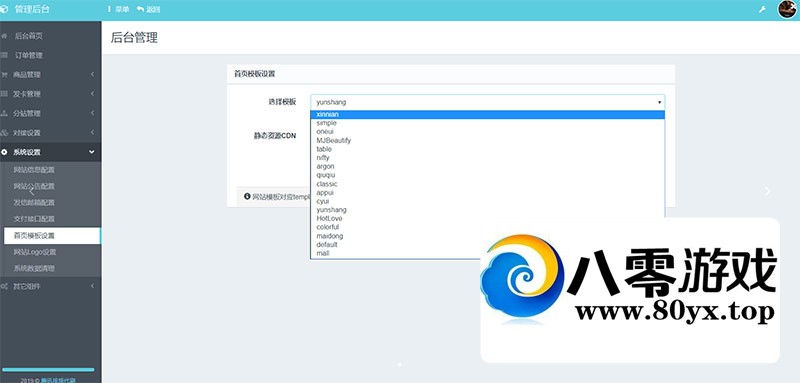
Task: Open the user avatar menu
Action: point(787,9)
